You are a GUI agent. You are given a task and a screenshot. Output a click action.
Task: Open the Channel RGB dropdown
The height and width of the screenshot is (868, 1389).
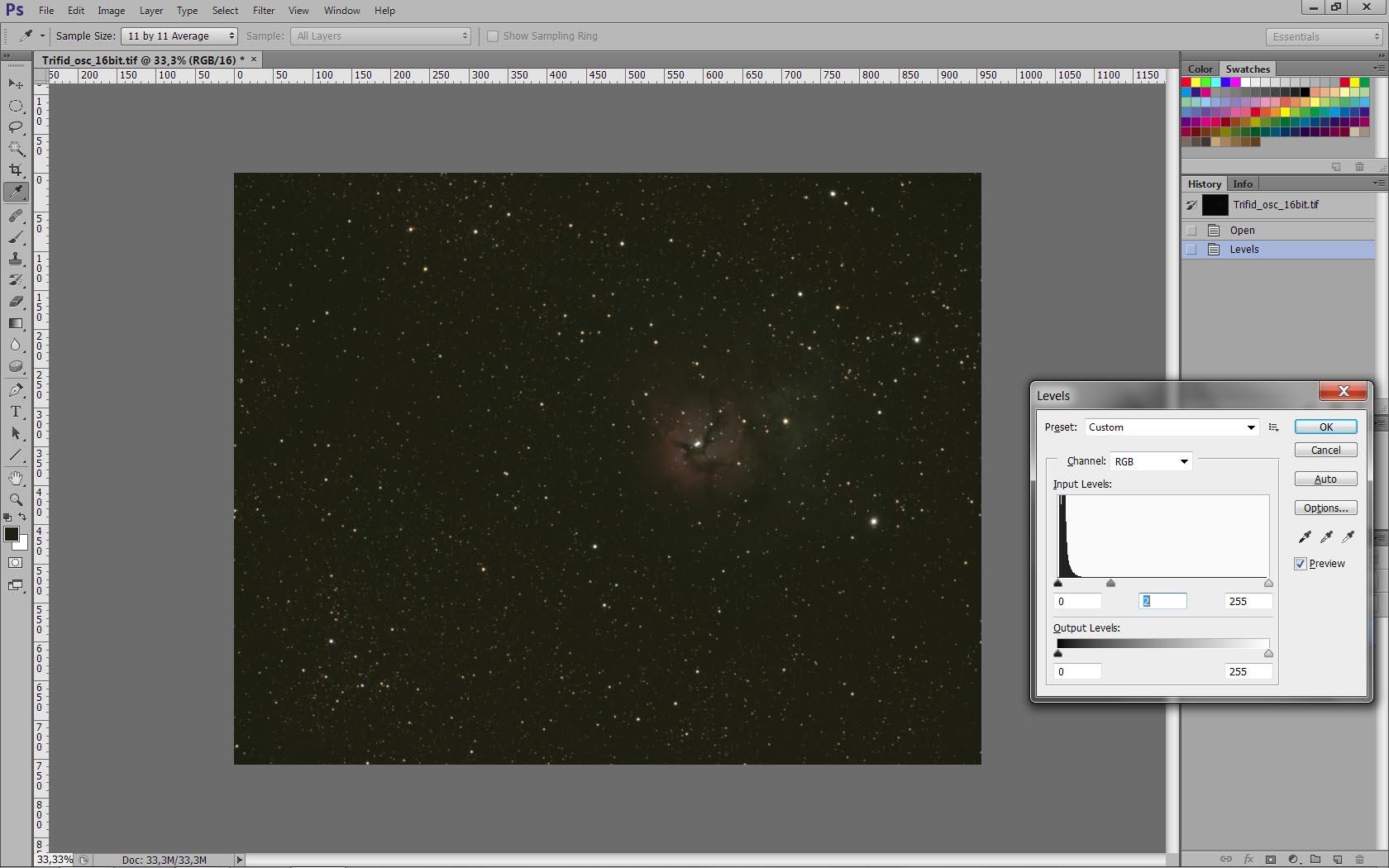(1151, 461)
